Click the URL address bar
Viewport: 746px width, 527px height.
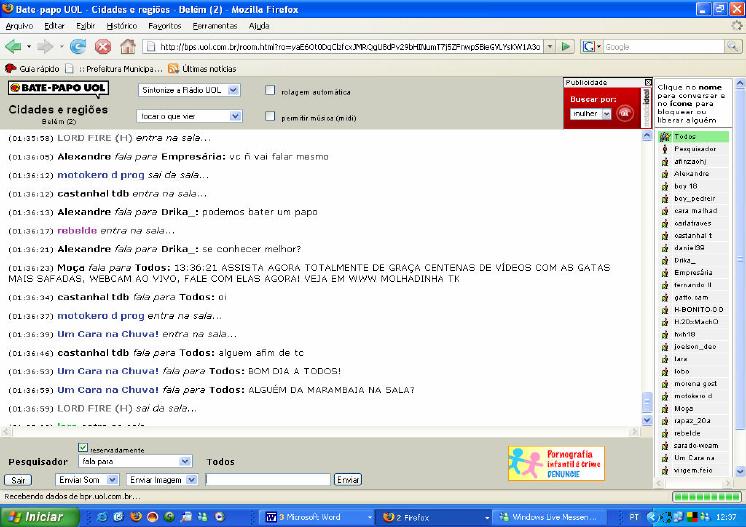[x=344, y=47]
